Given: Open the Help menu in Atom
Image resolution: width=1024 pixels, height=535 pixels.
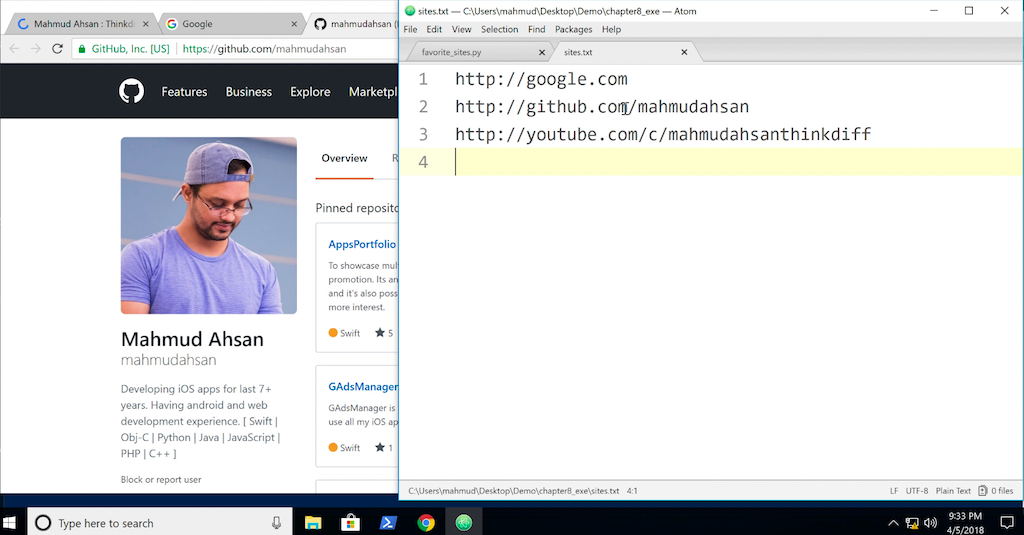Looking at the screenshot, I should click(611, 29).
